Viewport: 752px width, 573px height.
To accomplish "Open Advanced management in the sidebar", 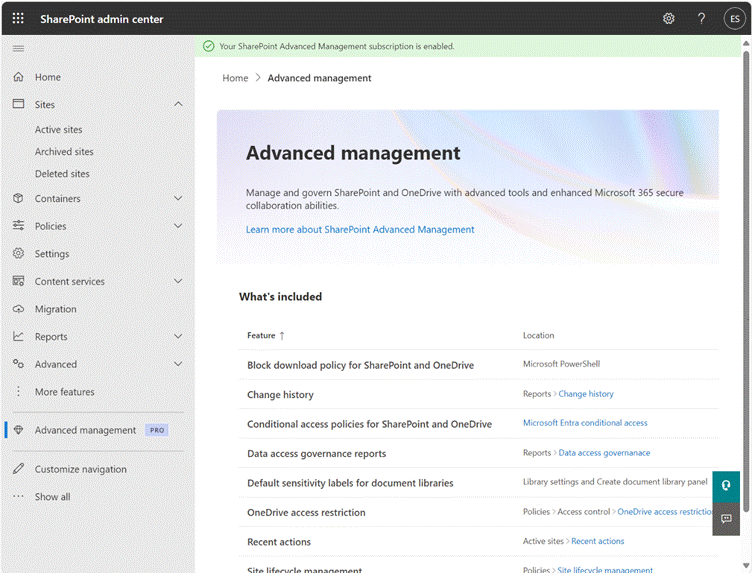I will tap(85, 430).
